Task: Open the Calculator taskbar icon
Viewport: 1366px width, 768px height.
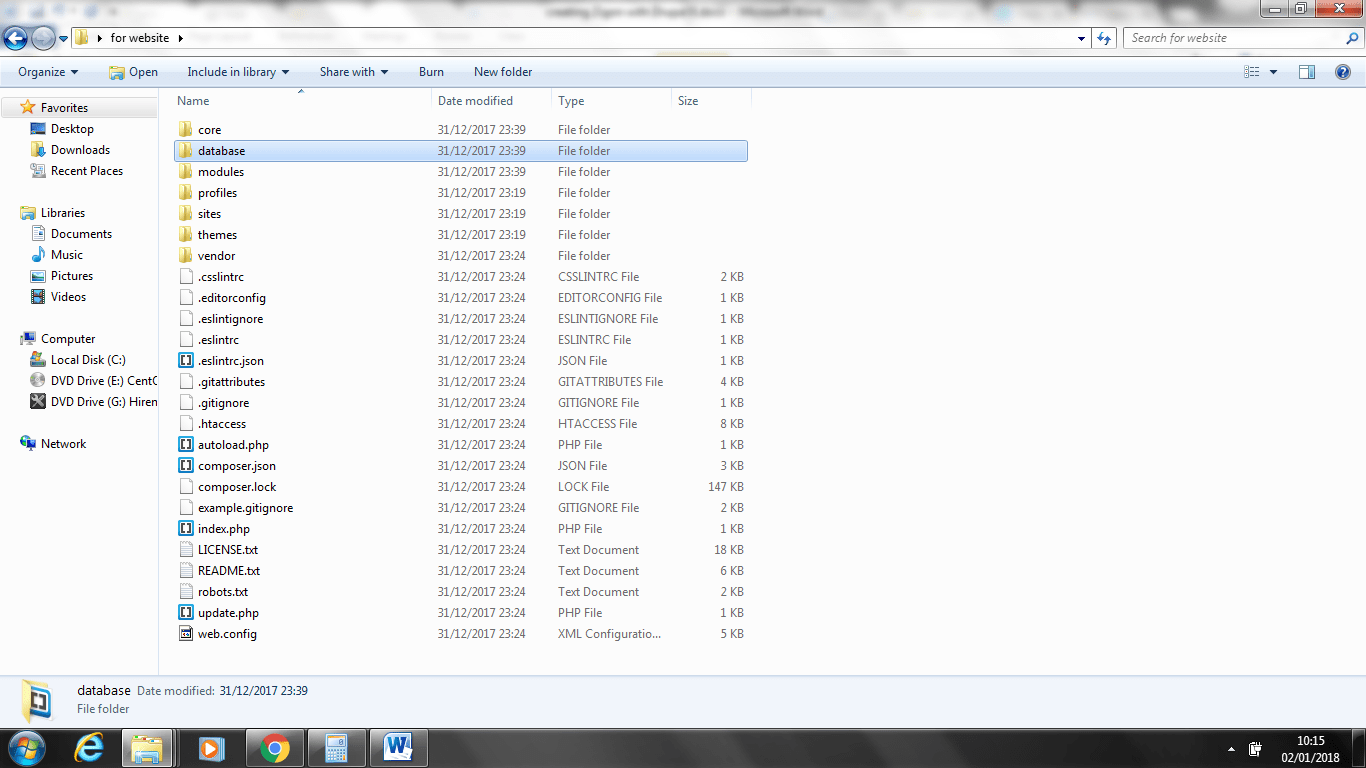Action: click(336, 747)
